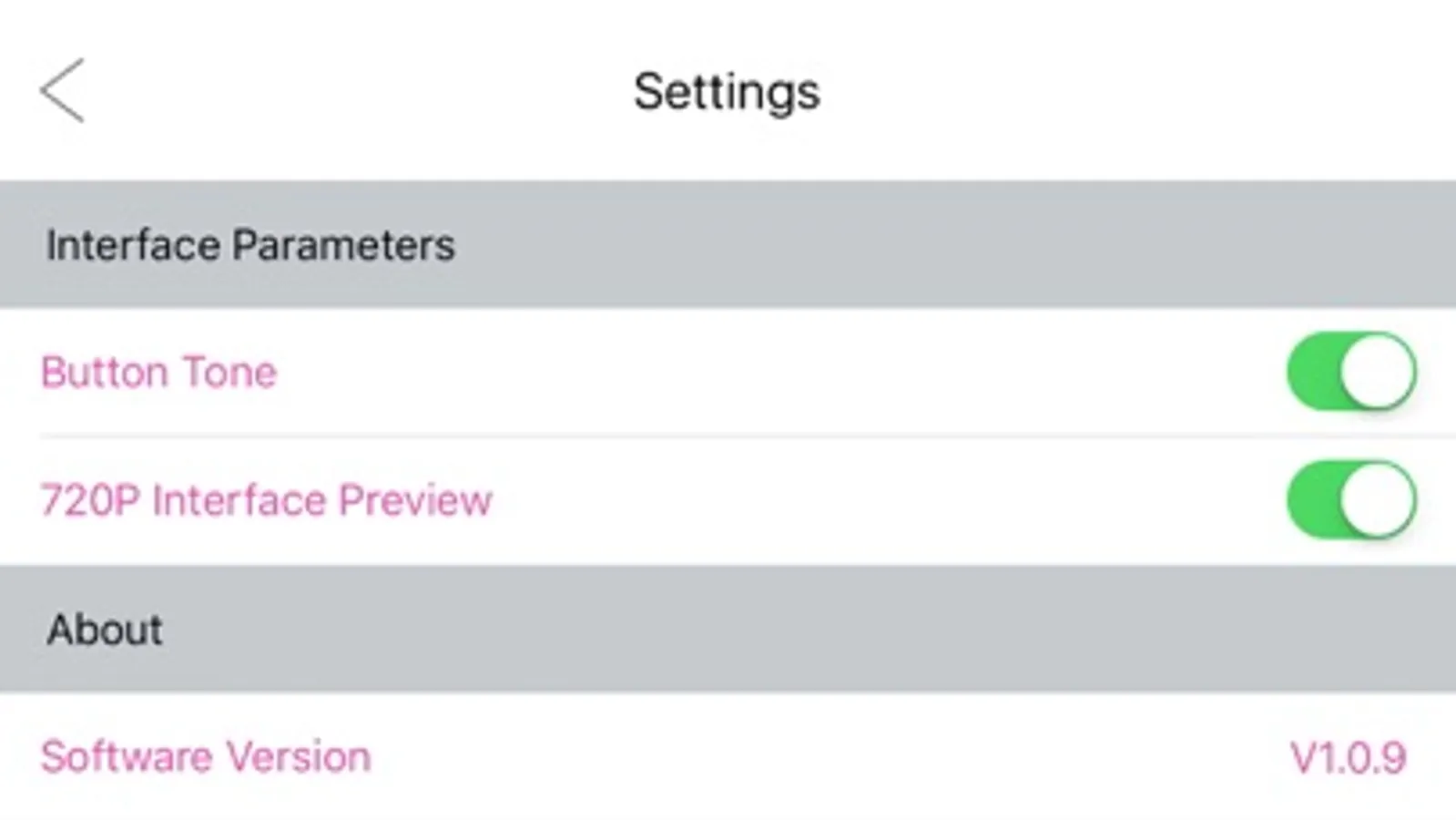The image size is (1456, 820).
Task: Click the white knob of Button Tone switch
Action: (1377, 372)
